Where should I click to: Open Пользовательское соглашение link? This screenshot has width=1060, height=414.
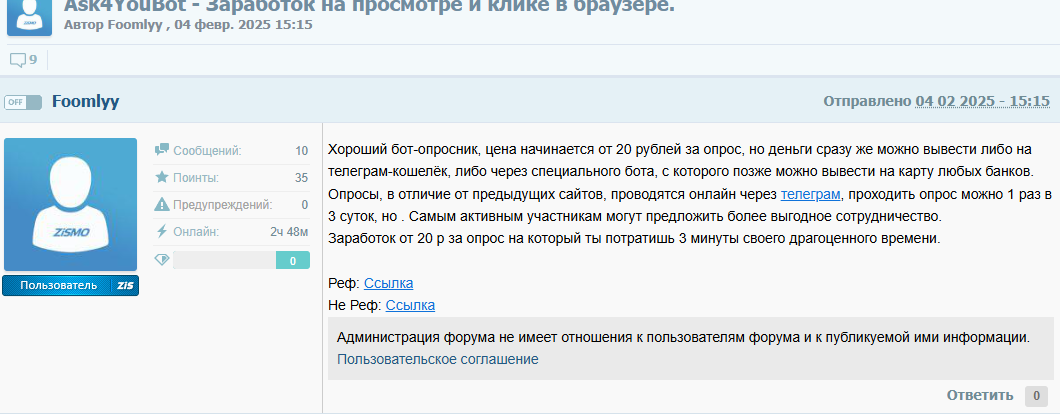[x=437, y=359]
